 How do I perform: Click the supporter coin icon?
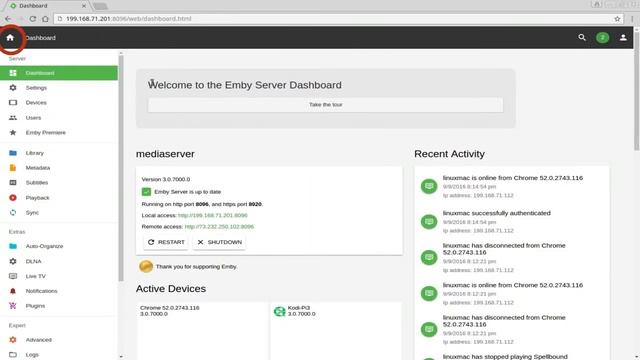pos(146,267)
